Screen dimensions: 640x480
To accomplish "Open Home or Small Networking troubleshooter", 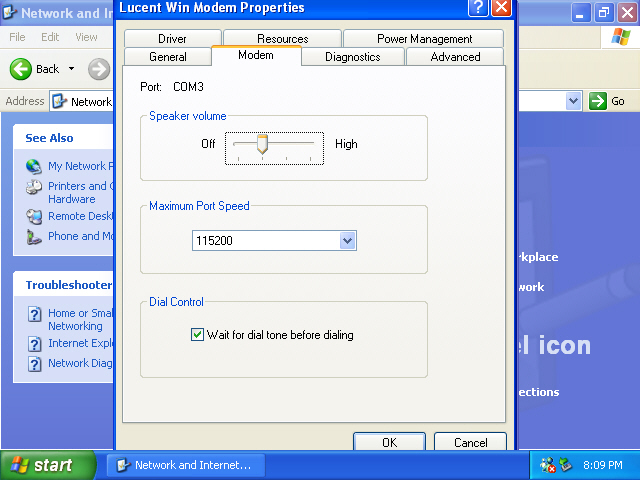I will click(x=81, y=320).
